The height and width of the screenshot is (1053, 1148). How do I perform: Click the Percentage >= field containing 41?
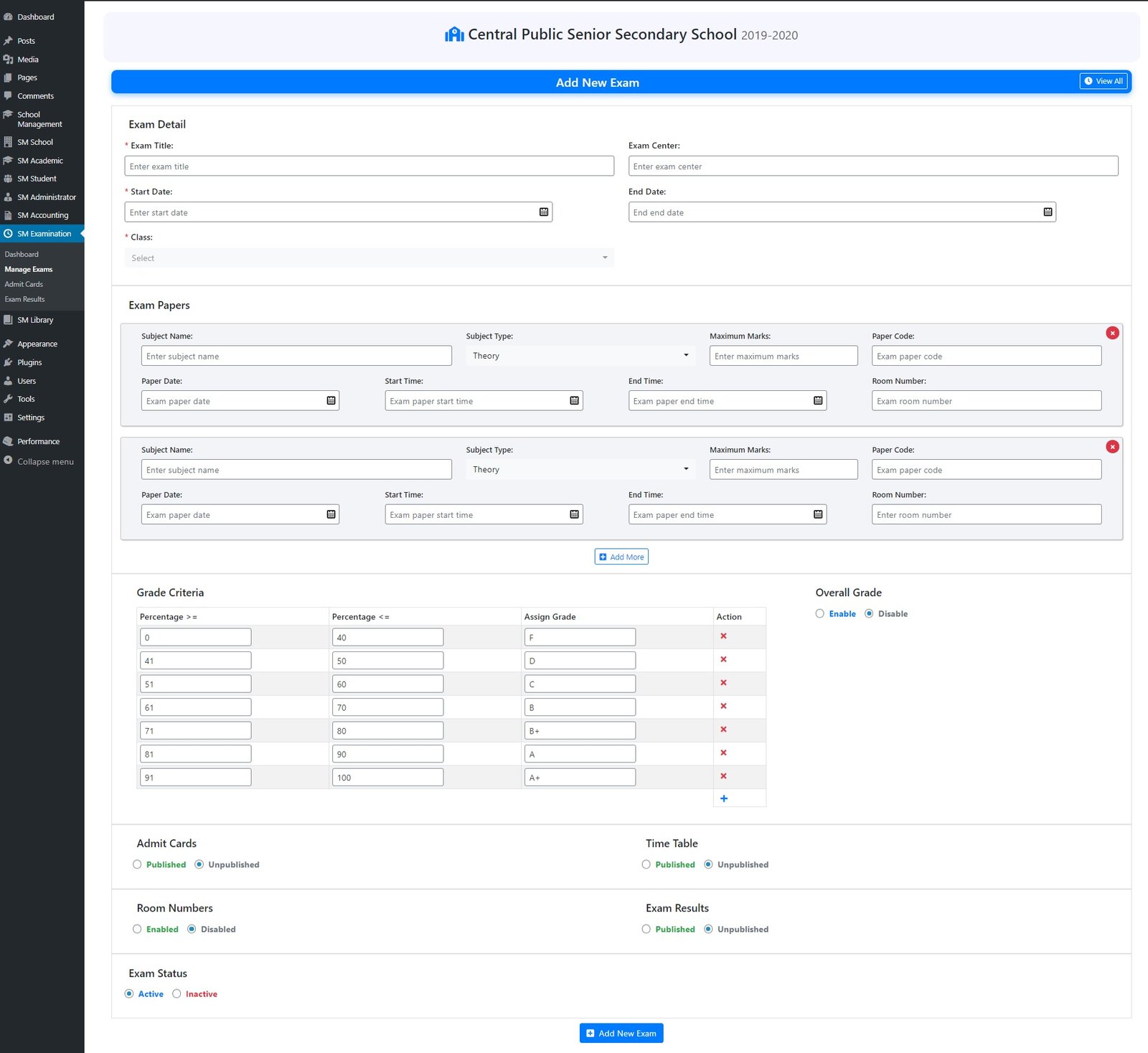[x=195, y=661]
